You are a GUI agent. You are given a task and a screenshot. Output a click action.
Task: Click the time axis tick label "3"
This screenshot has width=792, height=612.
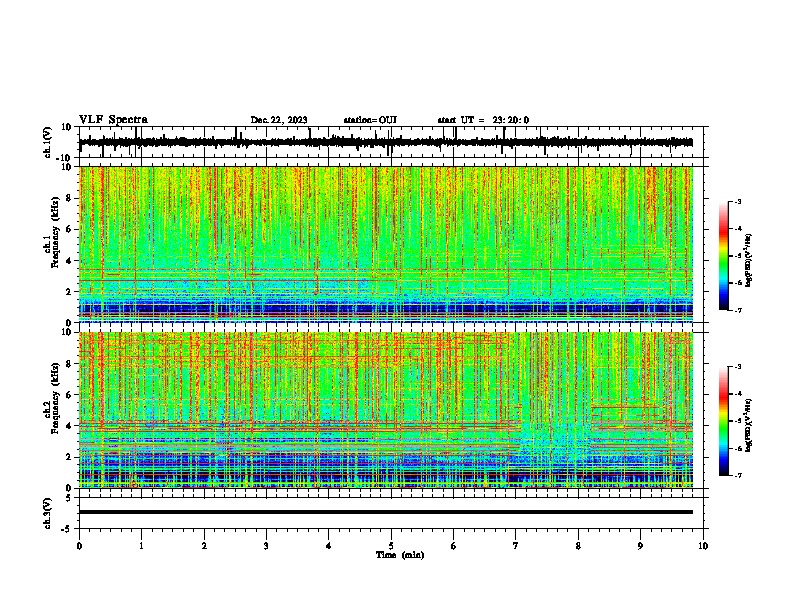pos(266,546)
